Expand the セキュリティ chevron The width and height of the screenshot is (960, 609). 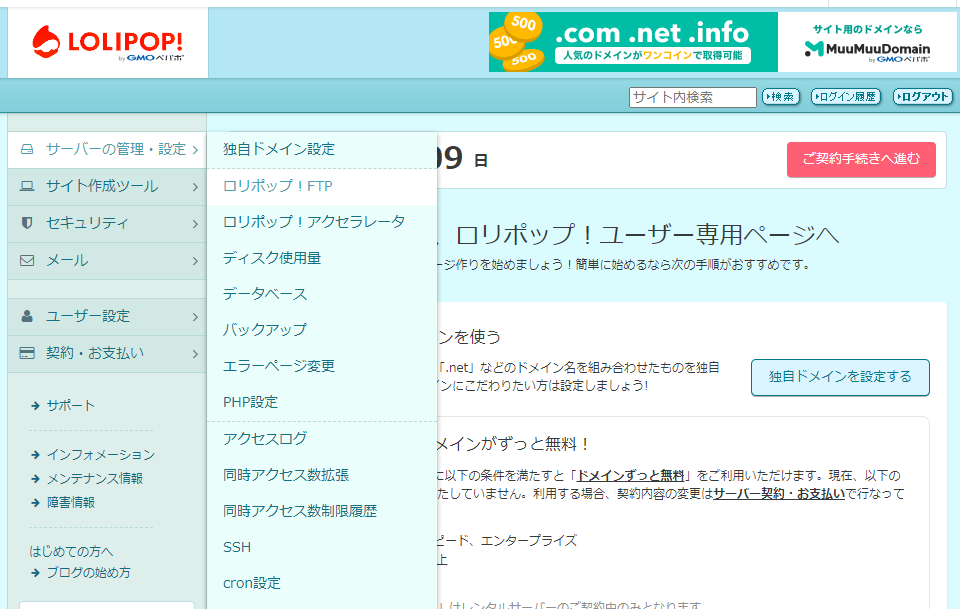click(195, 224)
